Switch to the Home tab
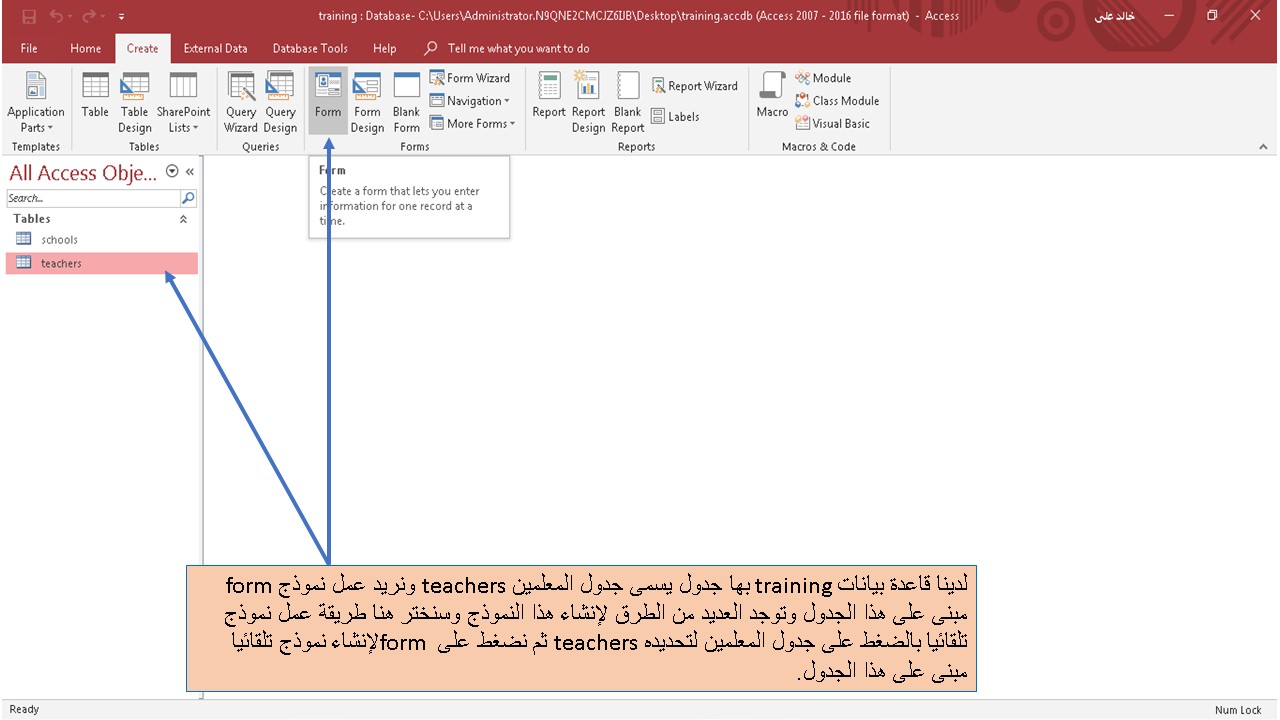The width and height of the screenshot is (1280, 720). [x=86, y=48]
